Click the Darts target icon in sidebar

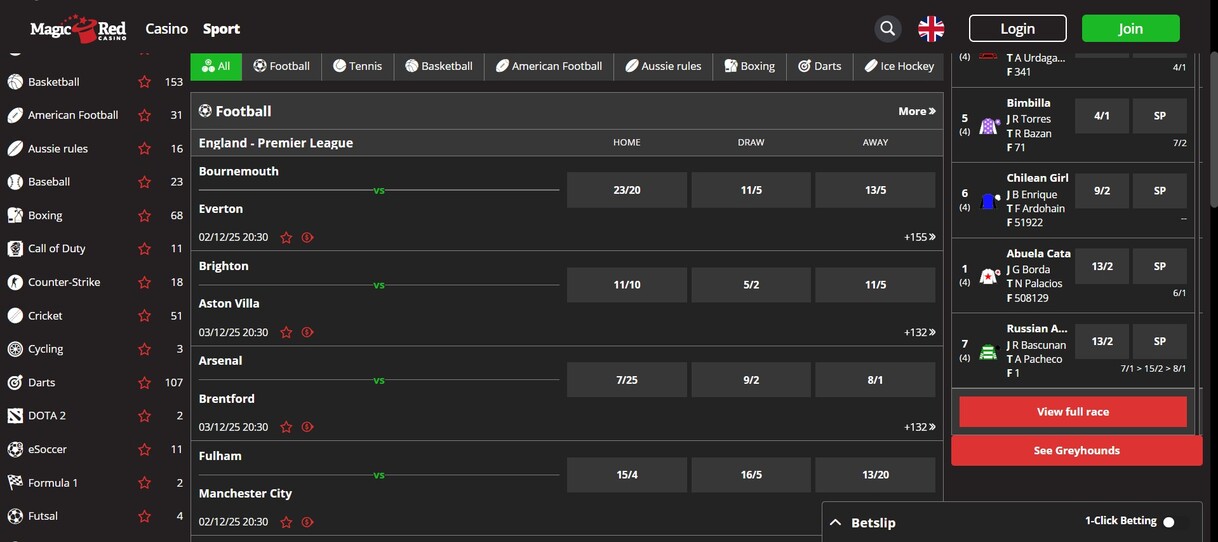click(x=15, y=382)
